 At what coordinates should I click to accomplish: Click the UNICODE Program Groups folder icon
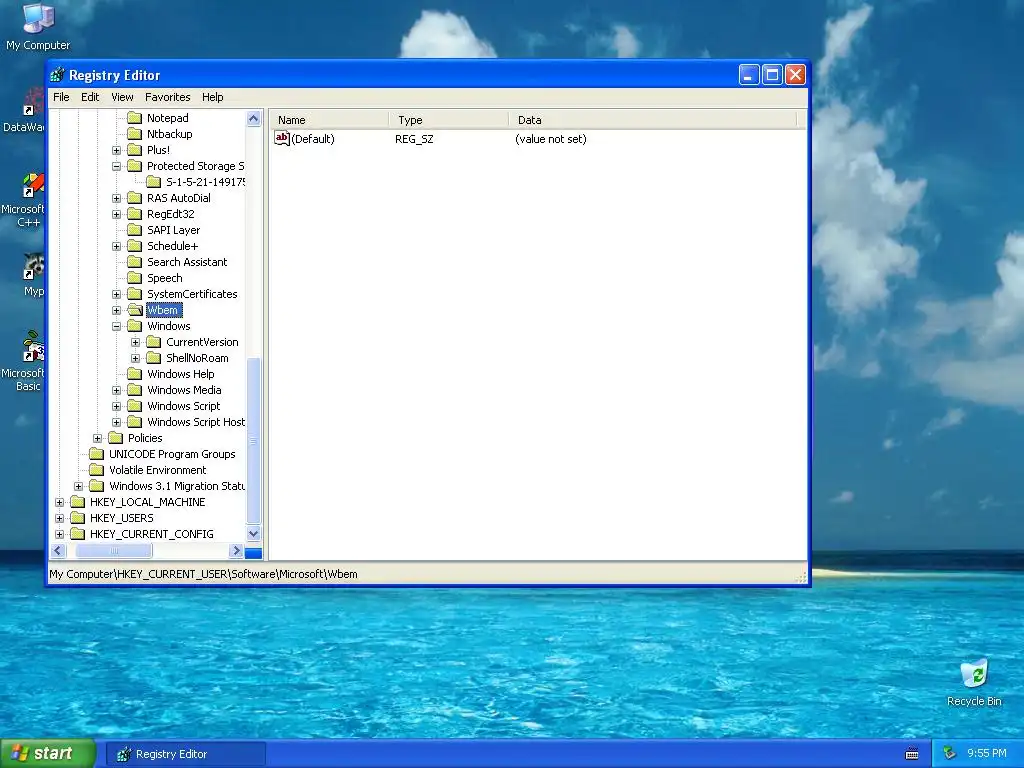pos(97,454)
